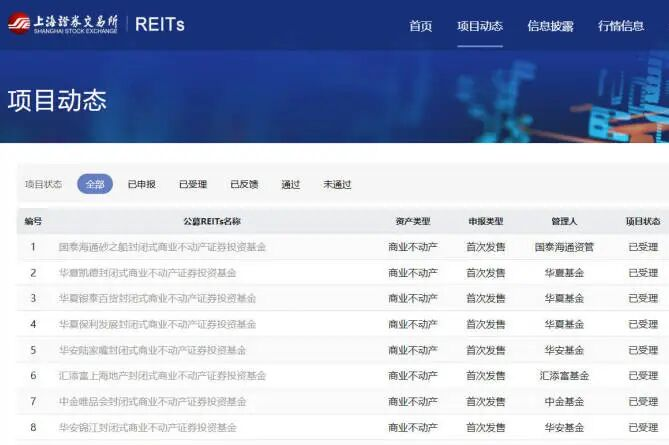Open 华安陆家嘴封闭式商业不动产 fund link
Screen dimensions: 669x445
(152, 351)
